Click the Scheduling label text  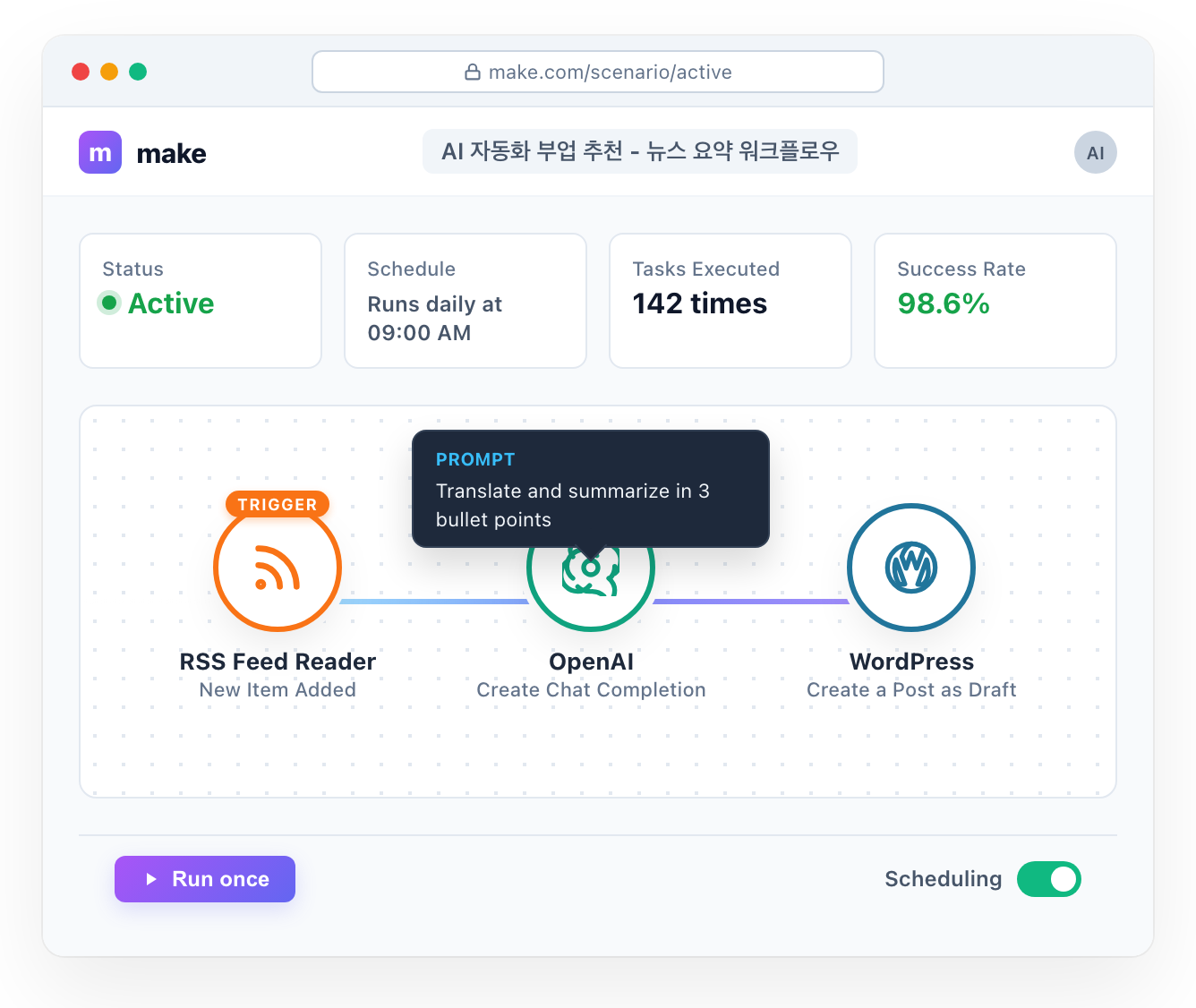point(944,879)
